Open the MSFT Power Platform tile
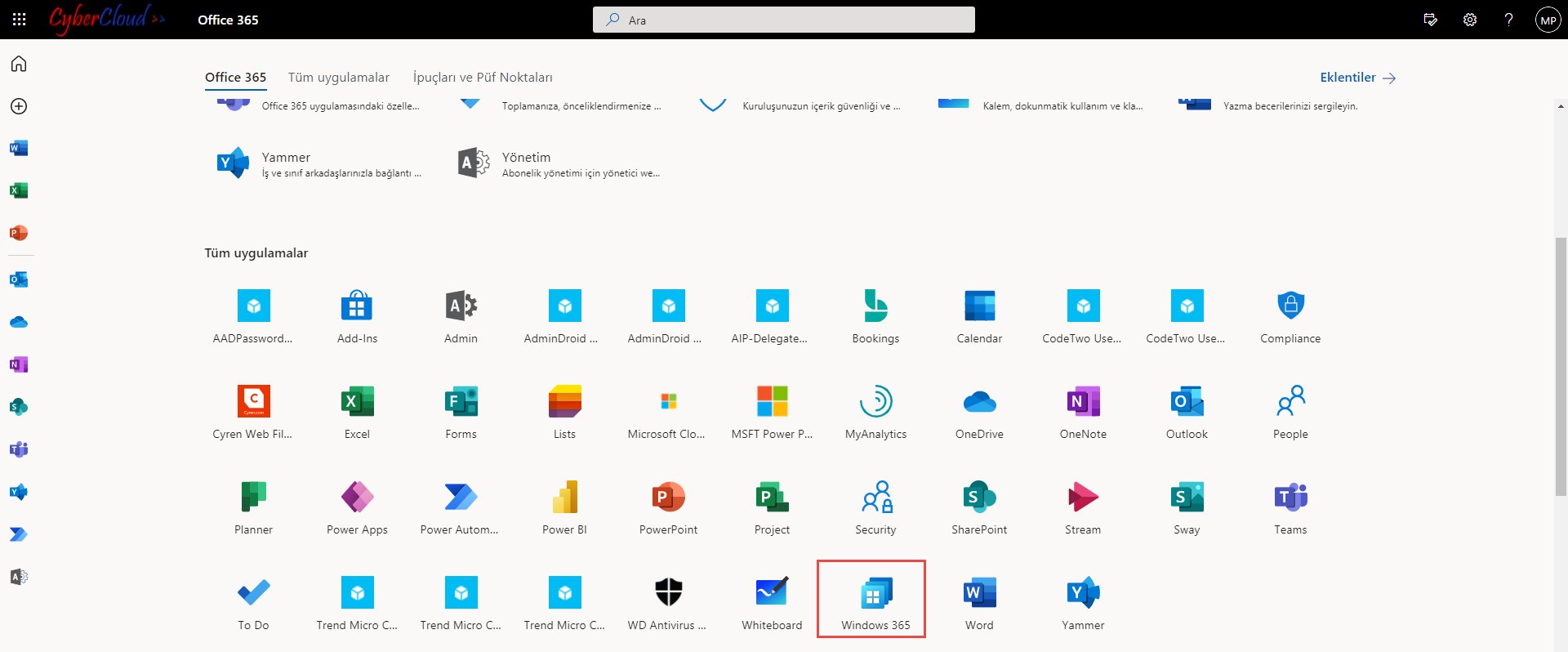This screenshot has height=652, width=1568. point(772,413)
